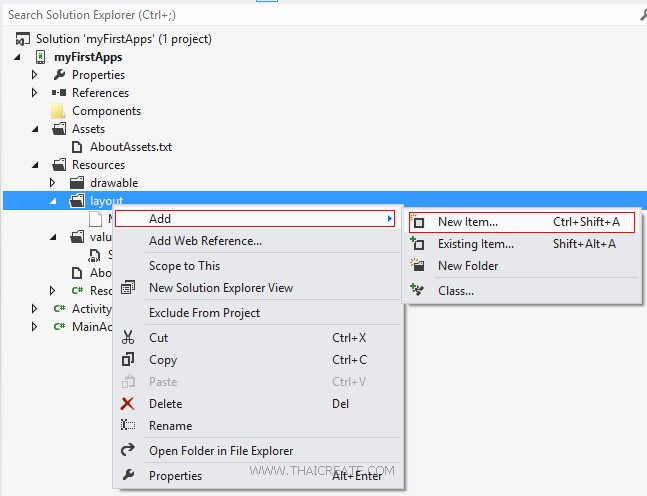
Task: Click the References node icon
Action: (59, 92)
